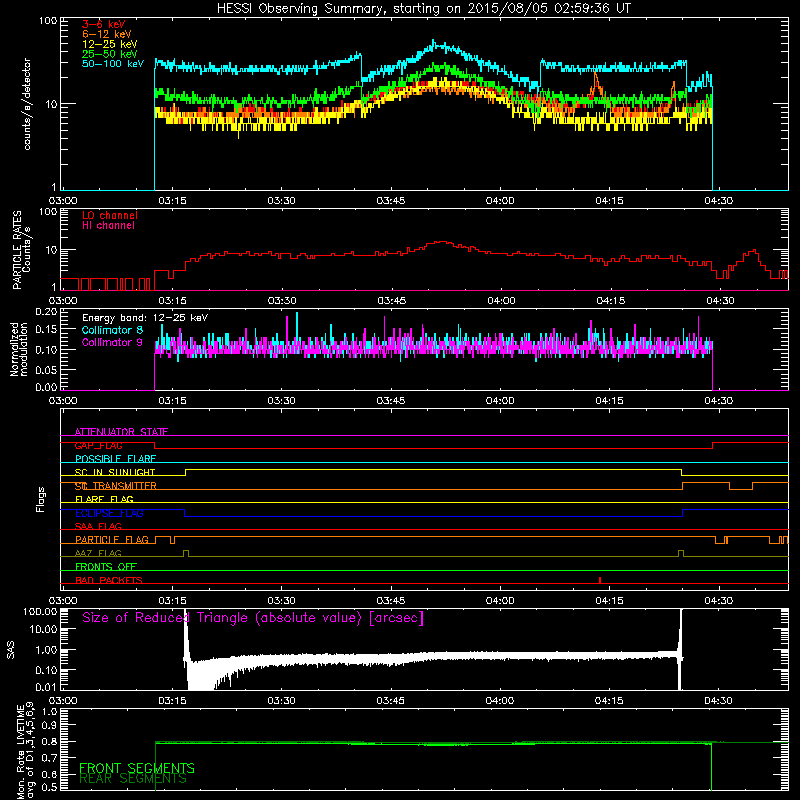Image resolution: width=800 pixels, height=800 pixels.
Task: Click the 0.01 tick label on the SAS axis
Action: (46, 687)
